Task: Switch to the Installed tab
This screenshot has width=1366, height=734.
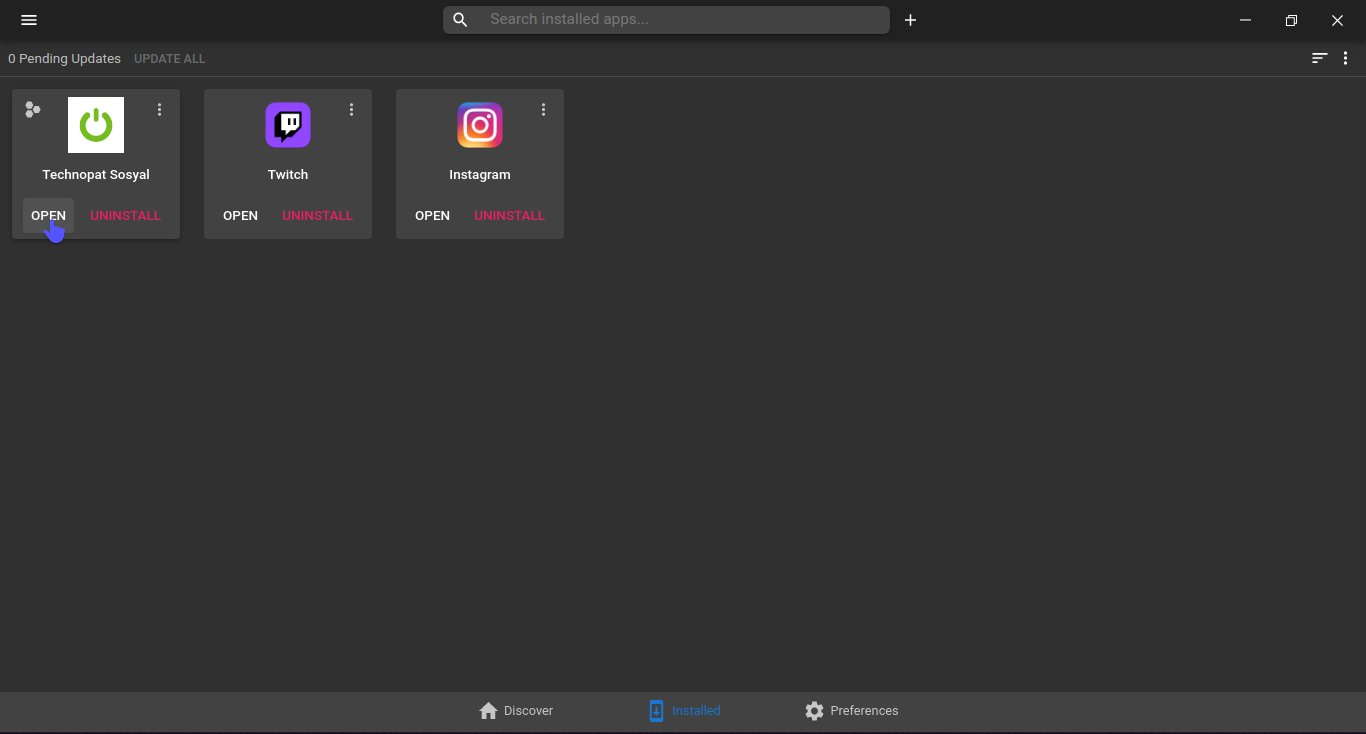Action: pos(684,711)
